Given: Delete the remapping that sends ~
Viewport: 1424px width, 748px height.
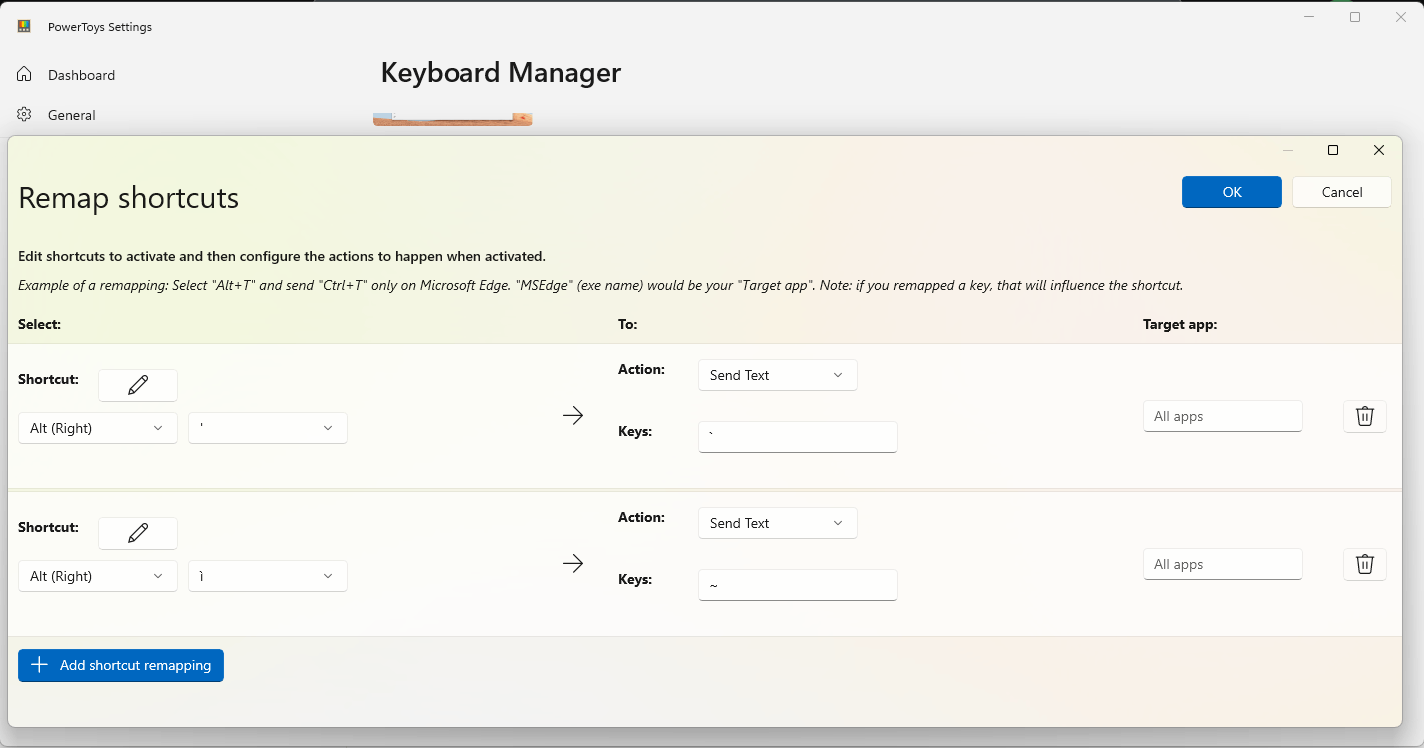Looking at the screenshot, I should click(x=1364, y=564).
